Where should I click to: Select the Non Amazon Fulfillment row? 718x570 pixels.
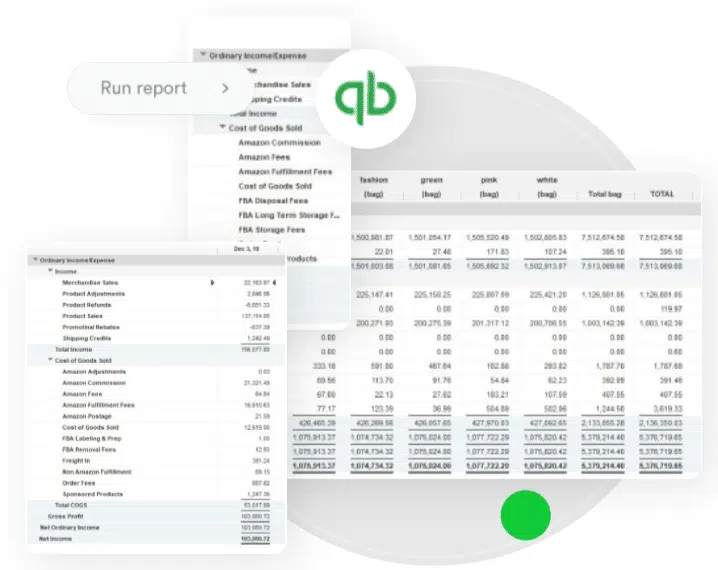(x=156, y=472)
